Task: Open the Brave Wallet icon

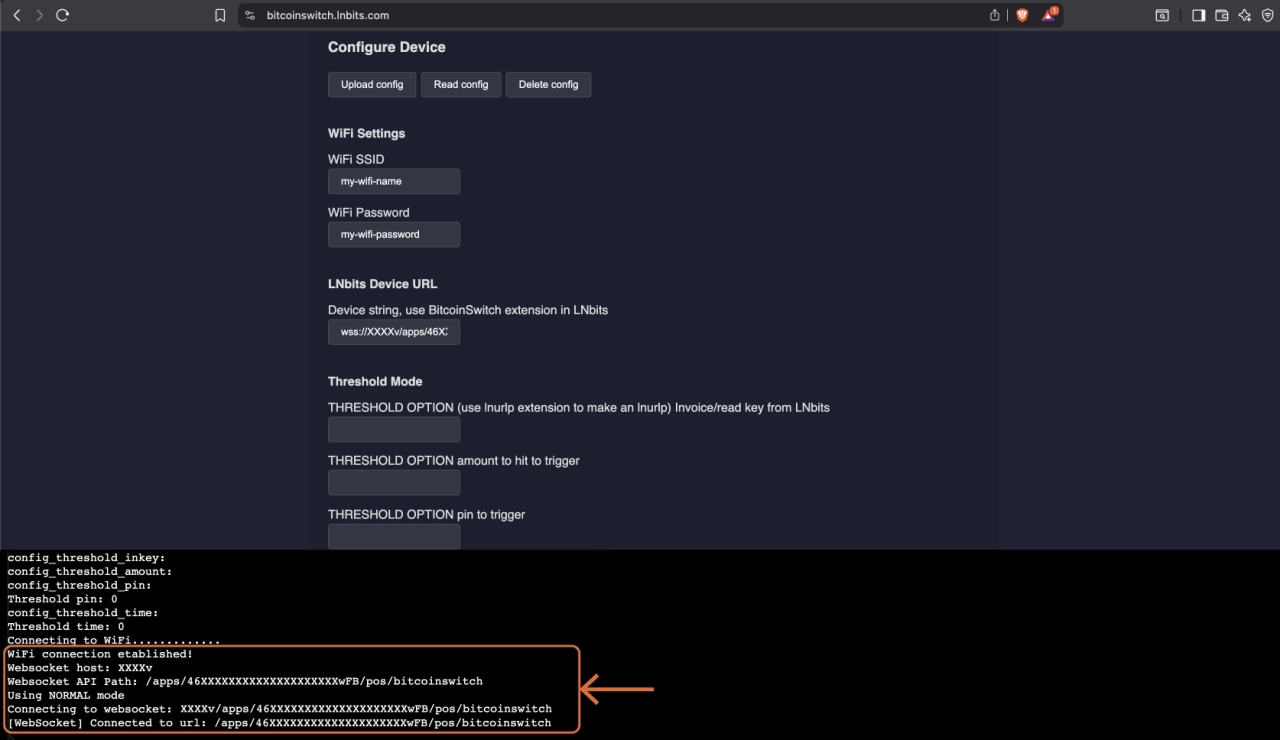Action: (1221, 15)
